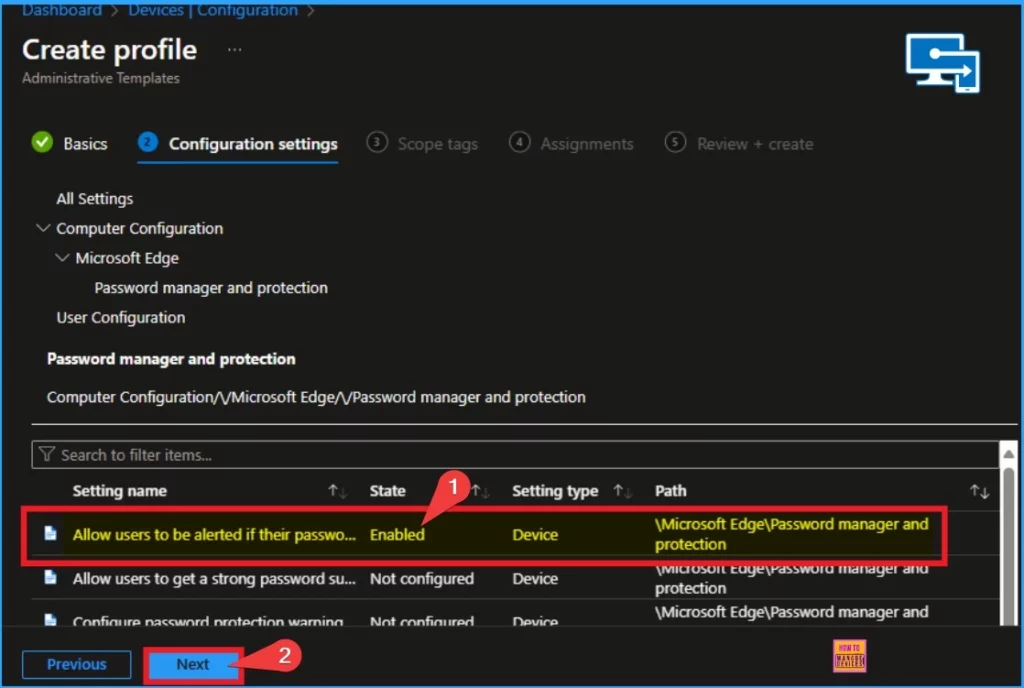Click scrollbar up arrow of settings list

(1008, 453)
